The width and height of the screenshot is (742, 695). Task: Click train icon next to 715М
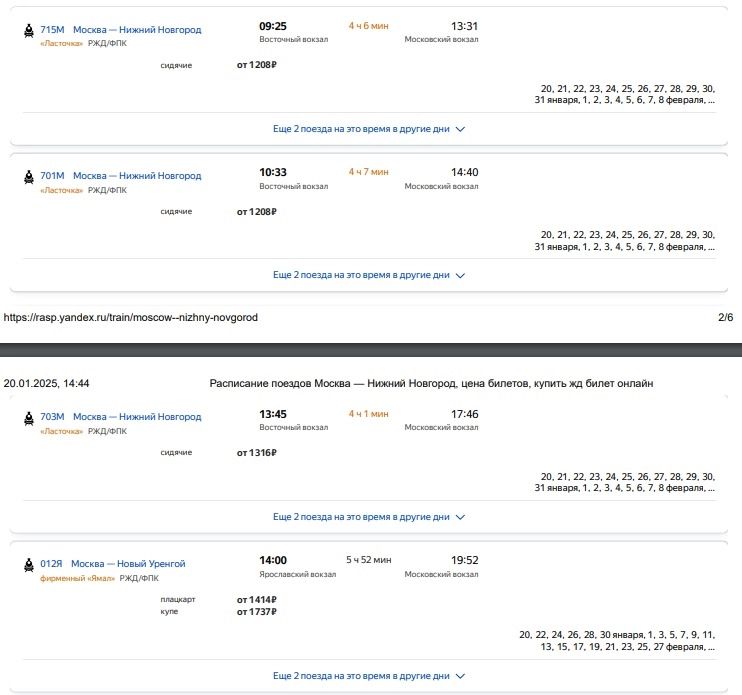pyautogui.click(x=28, y=31)
